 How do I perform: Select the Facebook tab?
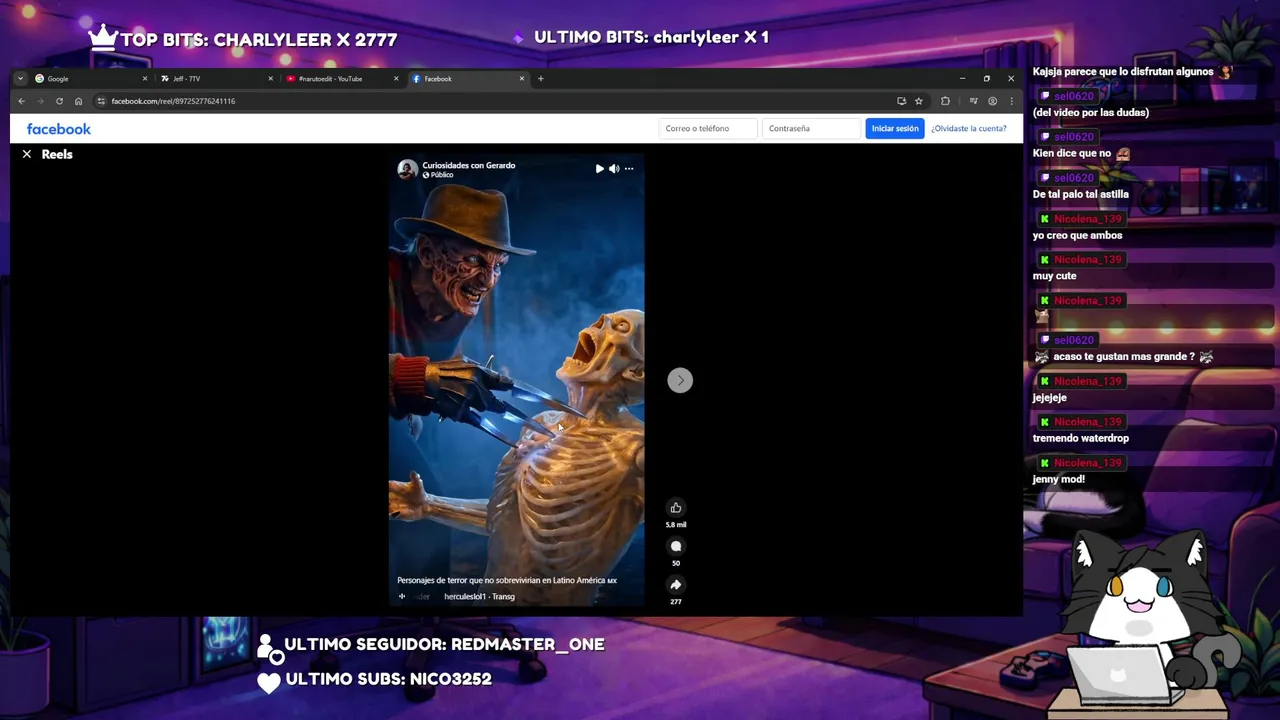tap(468, 79)
